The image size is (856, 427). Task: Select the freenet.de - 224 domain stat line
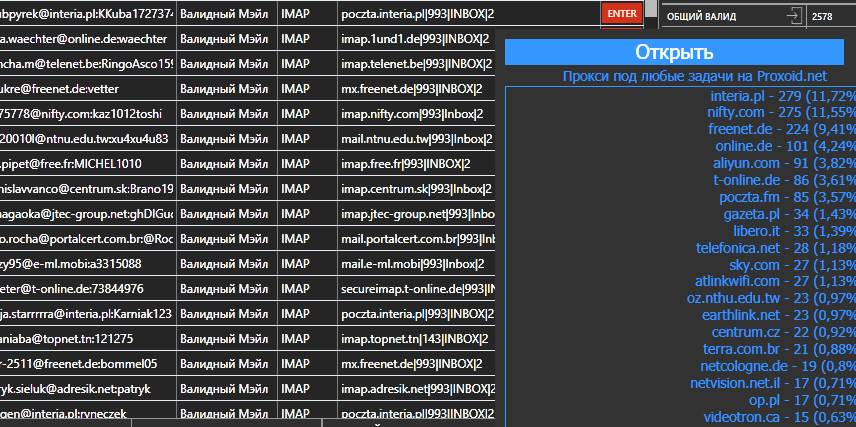[x=782, y=129]
